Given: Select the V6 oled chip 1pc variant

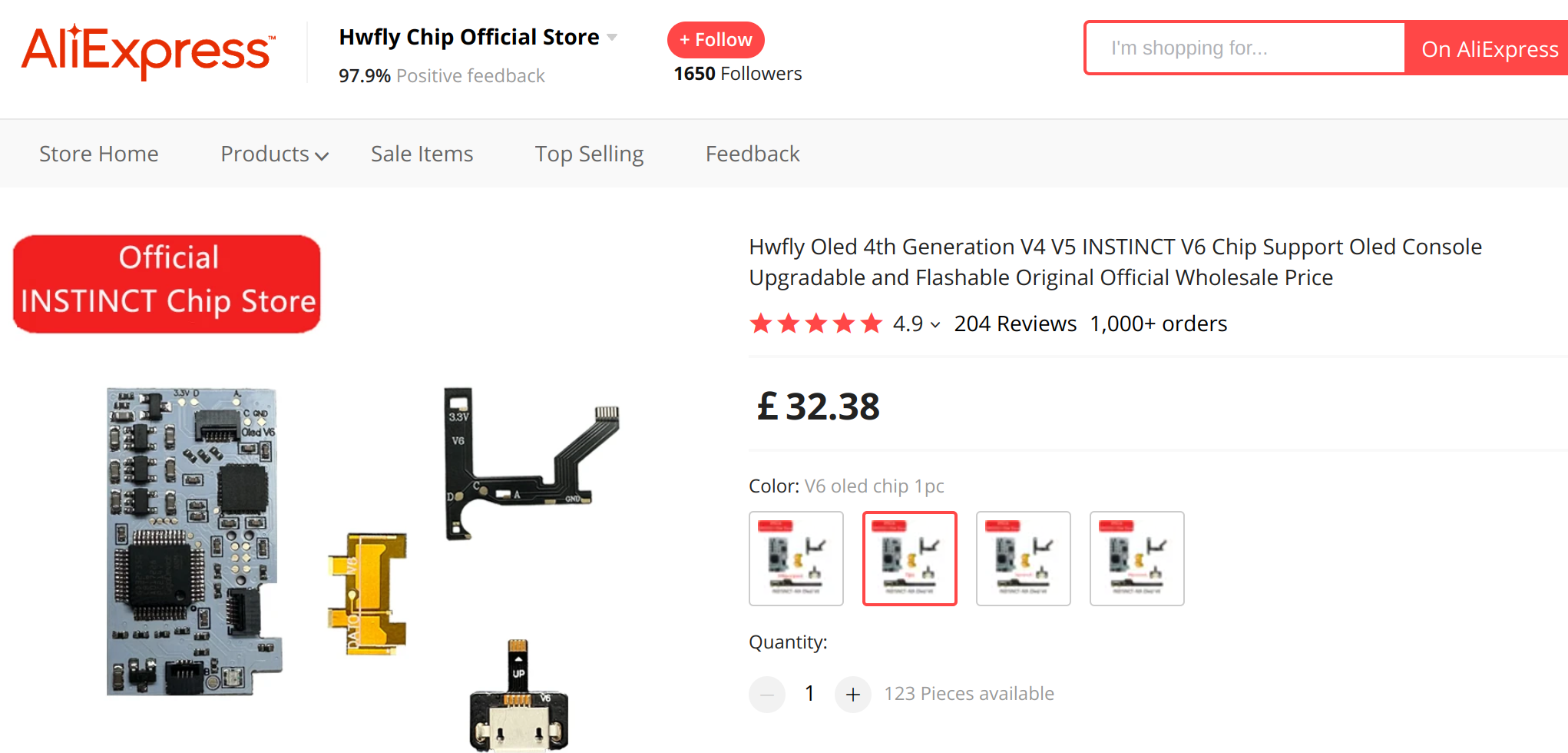Looking at the screenshot, I should (910, 559).
